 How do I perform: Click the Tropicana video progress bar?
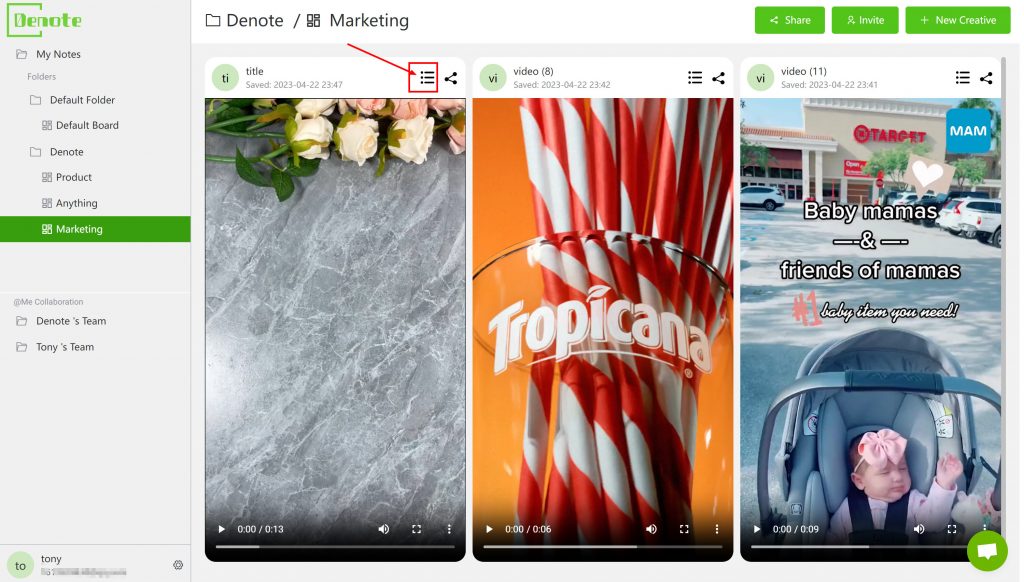[603, 547]
